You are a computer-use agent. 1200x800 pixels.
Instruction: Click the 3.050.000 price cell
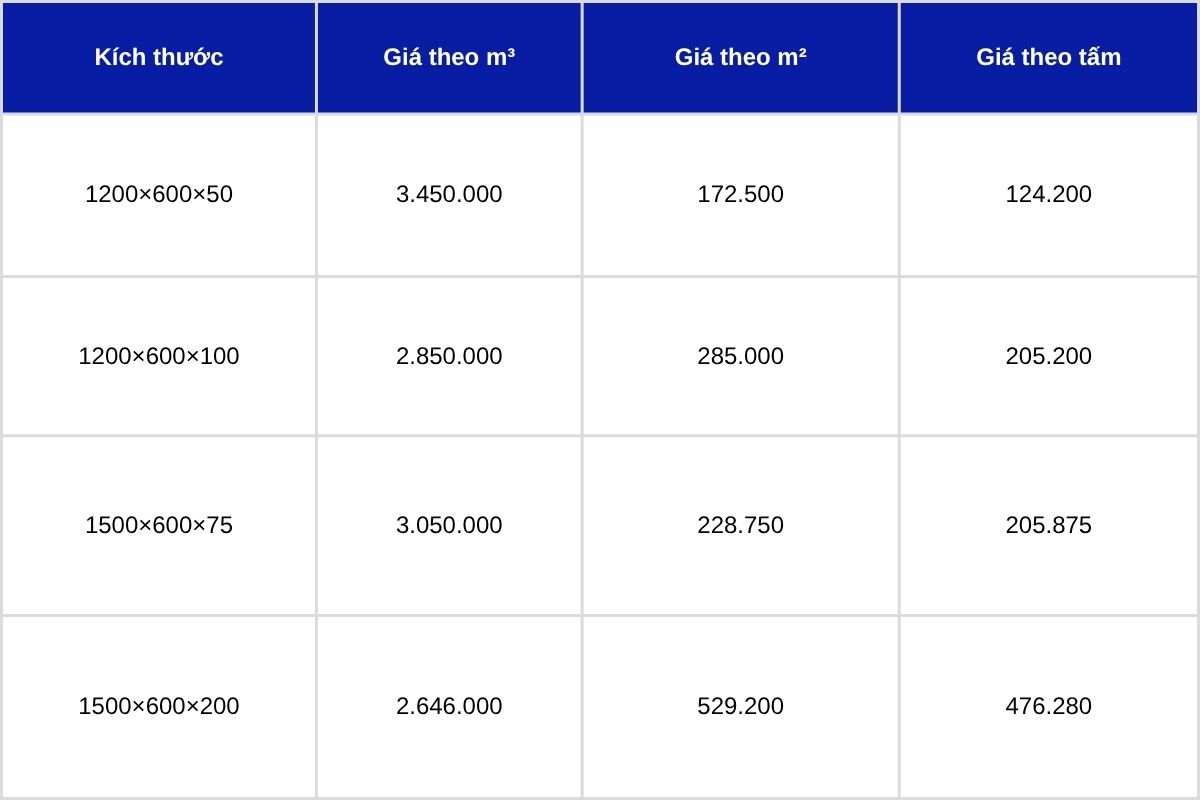[x=449, y=525]
